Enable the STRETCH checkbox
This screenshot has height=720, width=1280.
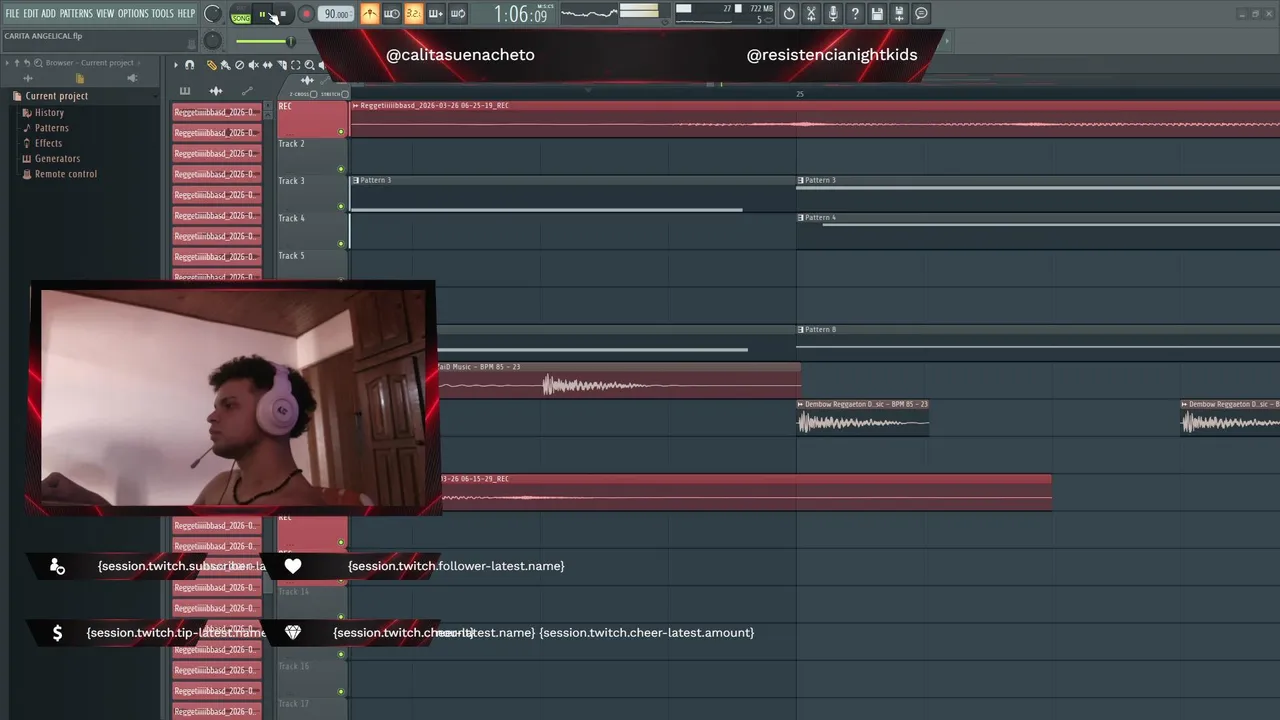pyautogui.click(x=345, y=94)
